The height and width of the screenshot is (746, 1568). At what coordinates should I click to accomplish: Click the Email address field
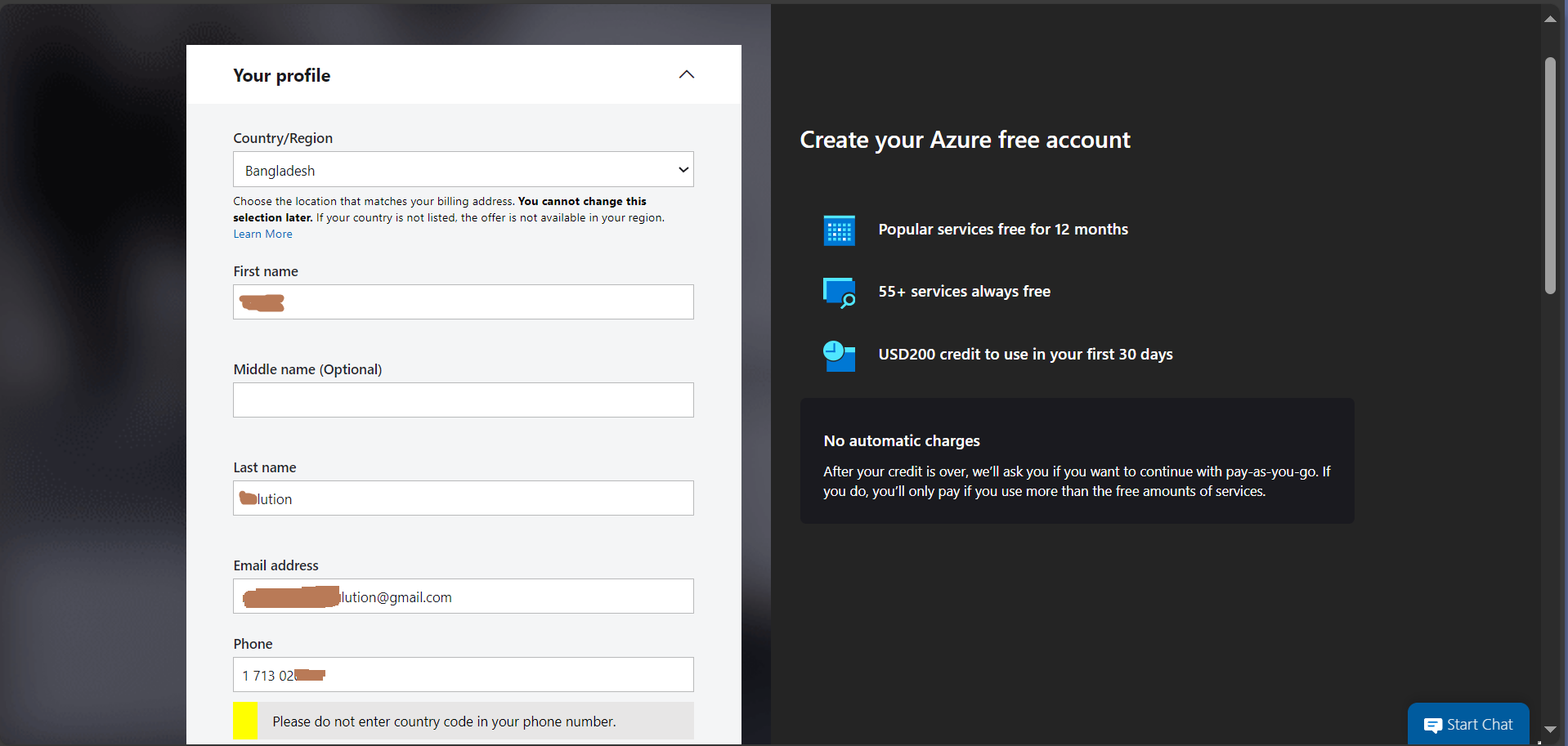pyautogui.click(x=463, y=596)
